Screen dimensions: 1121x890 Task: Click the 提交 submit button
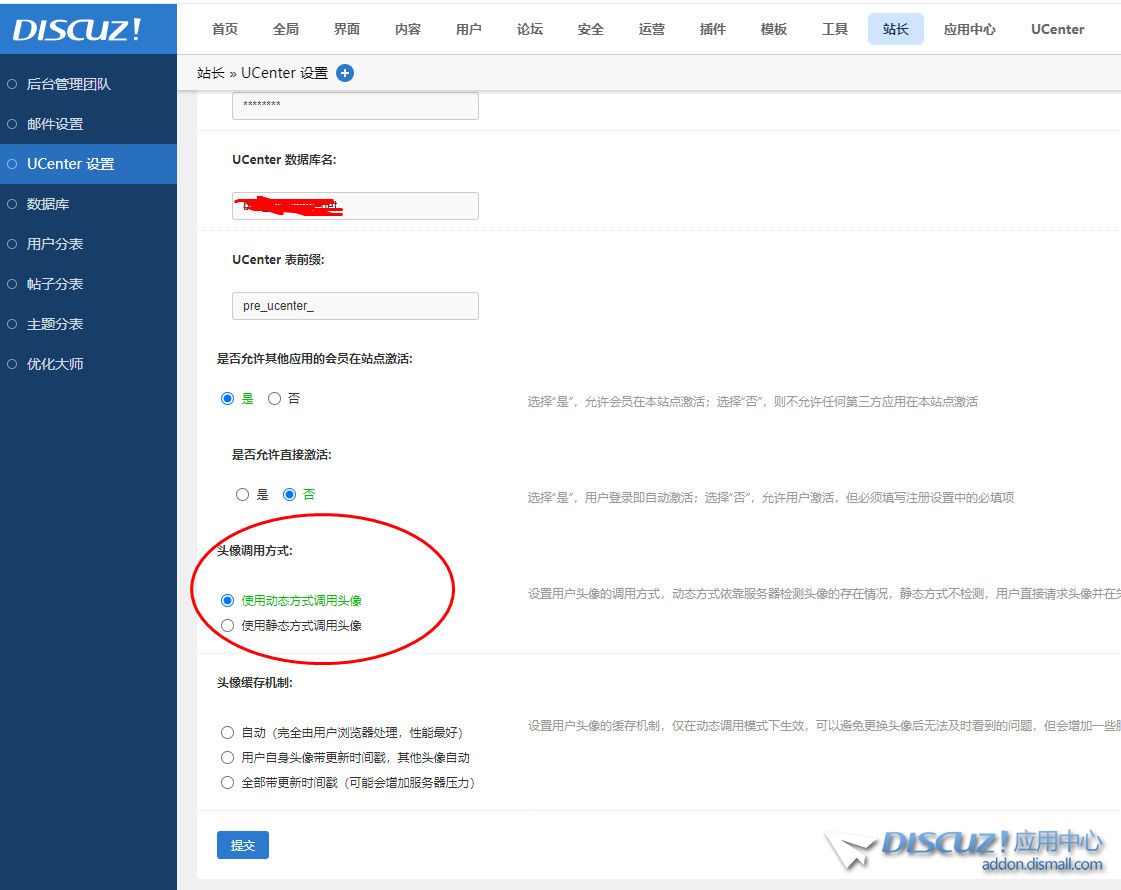[243, 845]
